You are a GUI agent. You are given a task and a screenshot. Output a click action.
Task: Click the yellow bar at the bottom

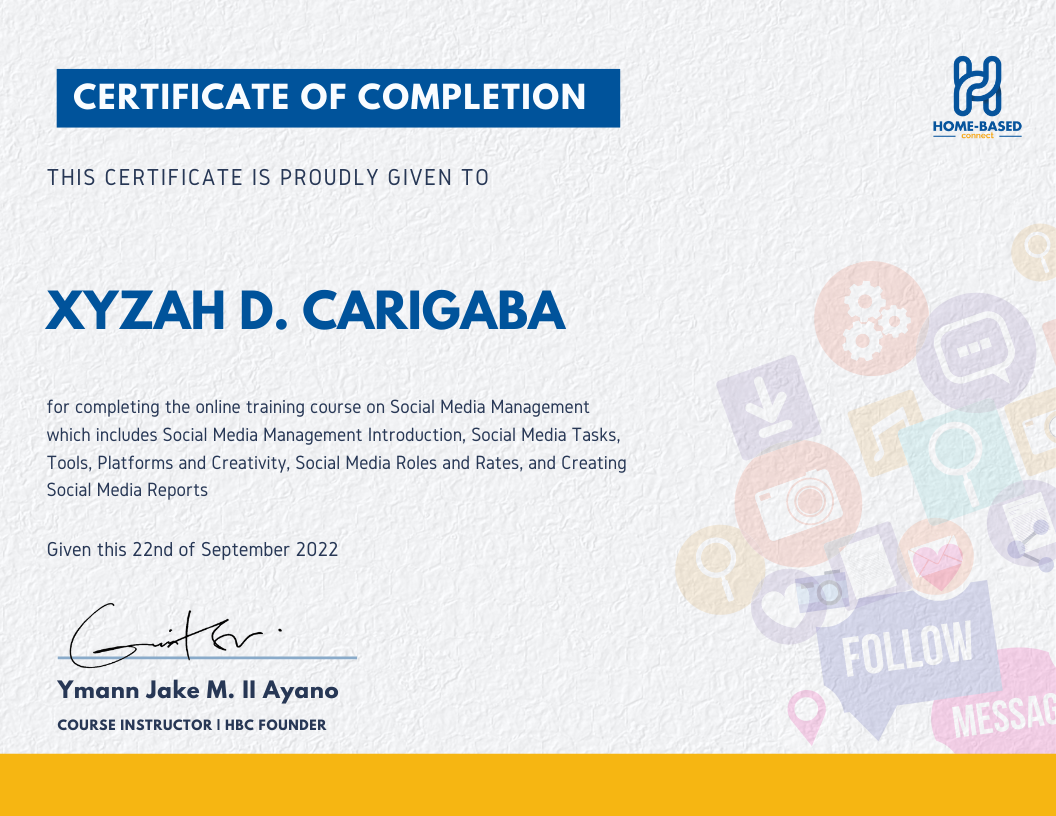(528, 785)
